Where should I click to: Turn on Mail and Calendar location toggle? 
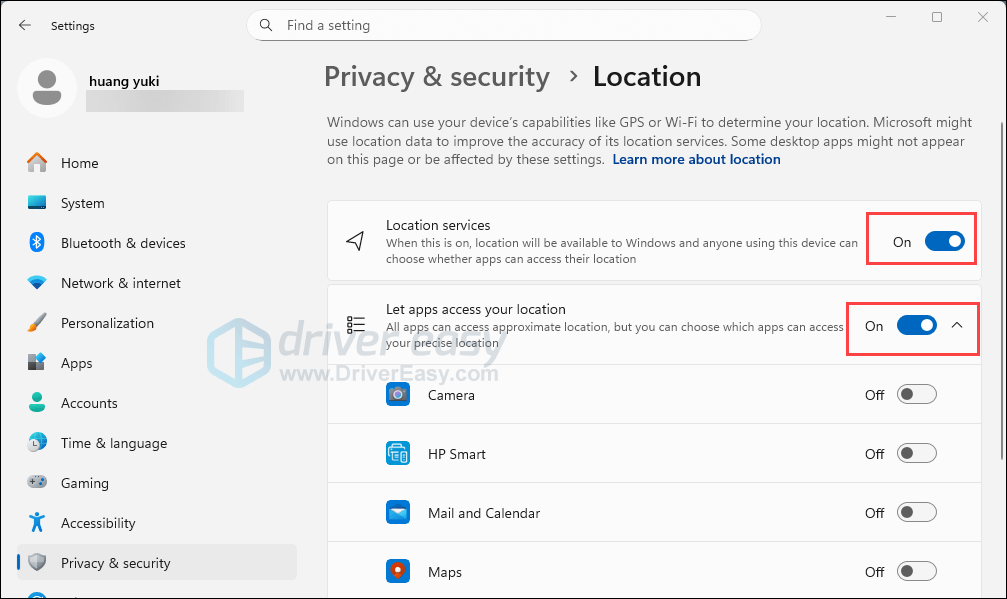tap(917, 513)
